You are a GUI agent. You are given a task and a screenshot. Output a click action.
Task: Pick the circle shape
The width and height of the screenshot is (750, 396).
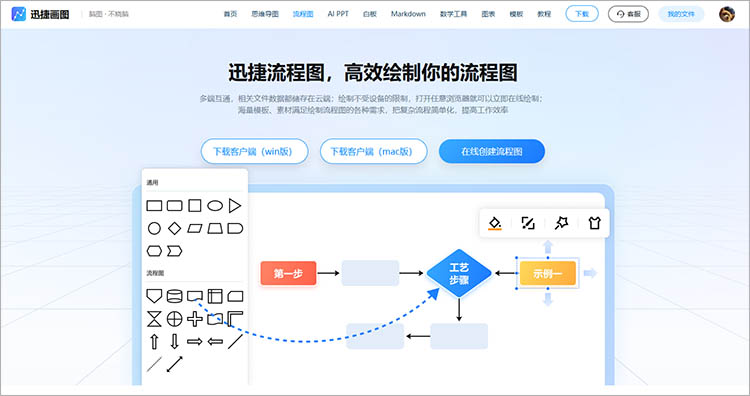154,229
